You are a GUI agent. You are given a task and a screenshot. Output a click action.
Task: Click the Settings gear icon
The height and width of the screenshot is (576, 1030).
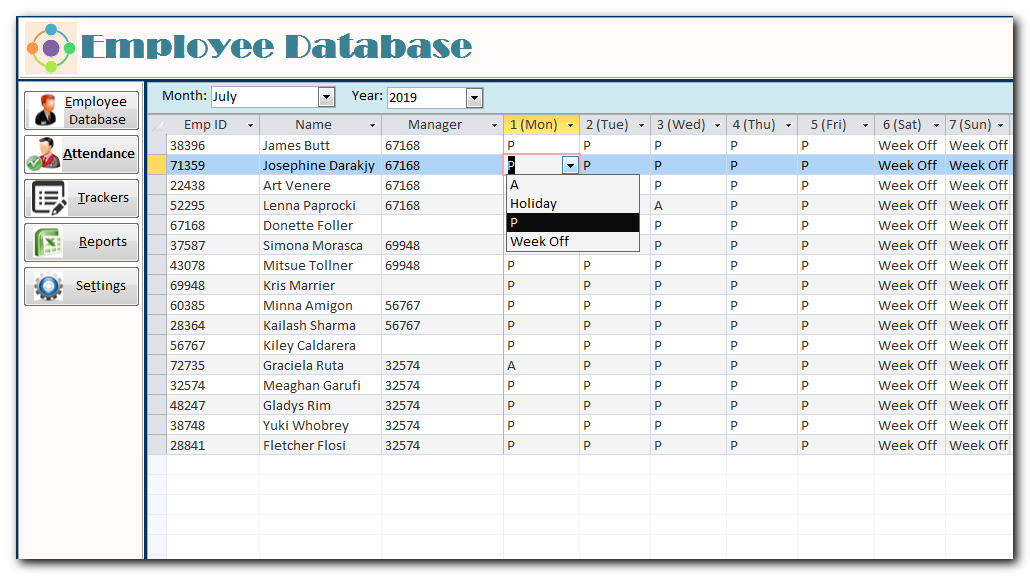(49, 286)
